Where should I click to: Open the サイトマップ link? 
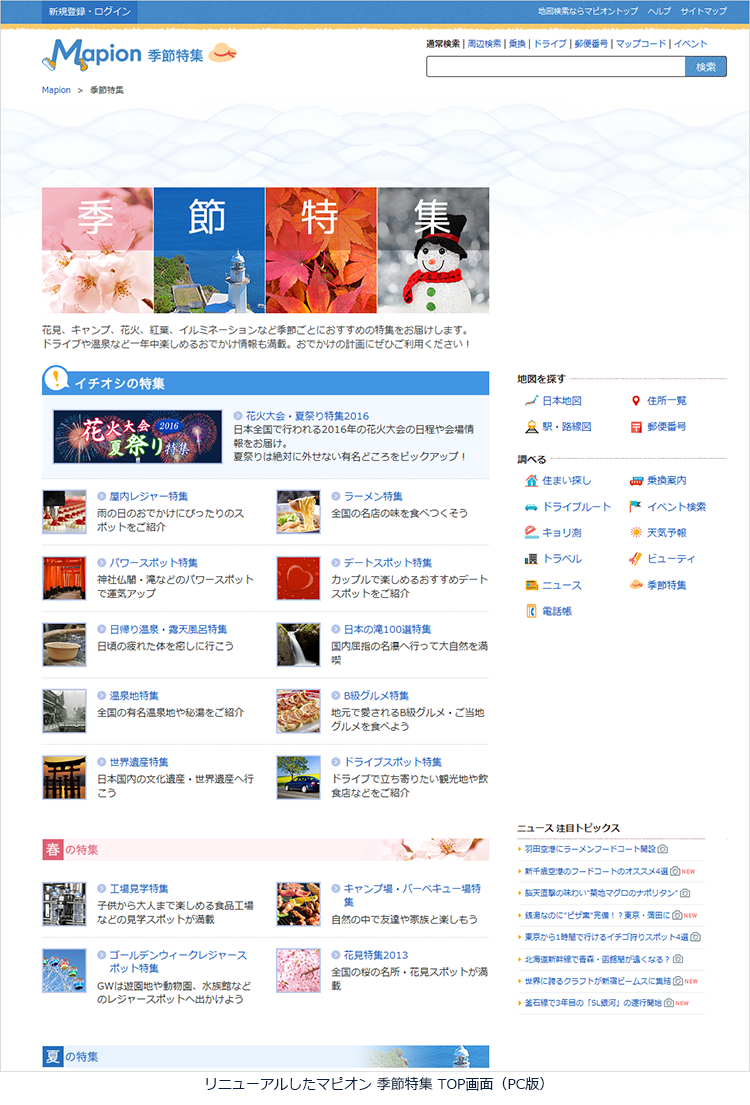[703, 11]
